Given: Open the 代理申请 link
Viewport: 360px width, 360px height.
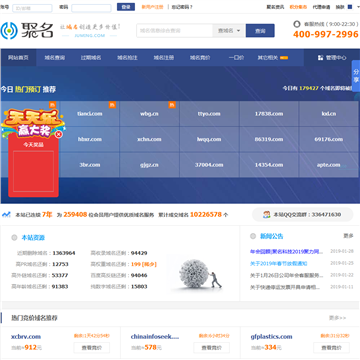Looking at the screenshot, I should 321,7.
